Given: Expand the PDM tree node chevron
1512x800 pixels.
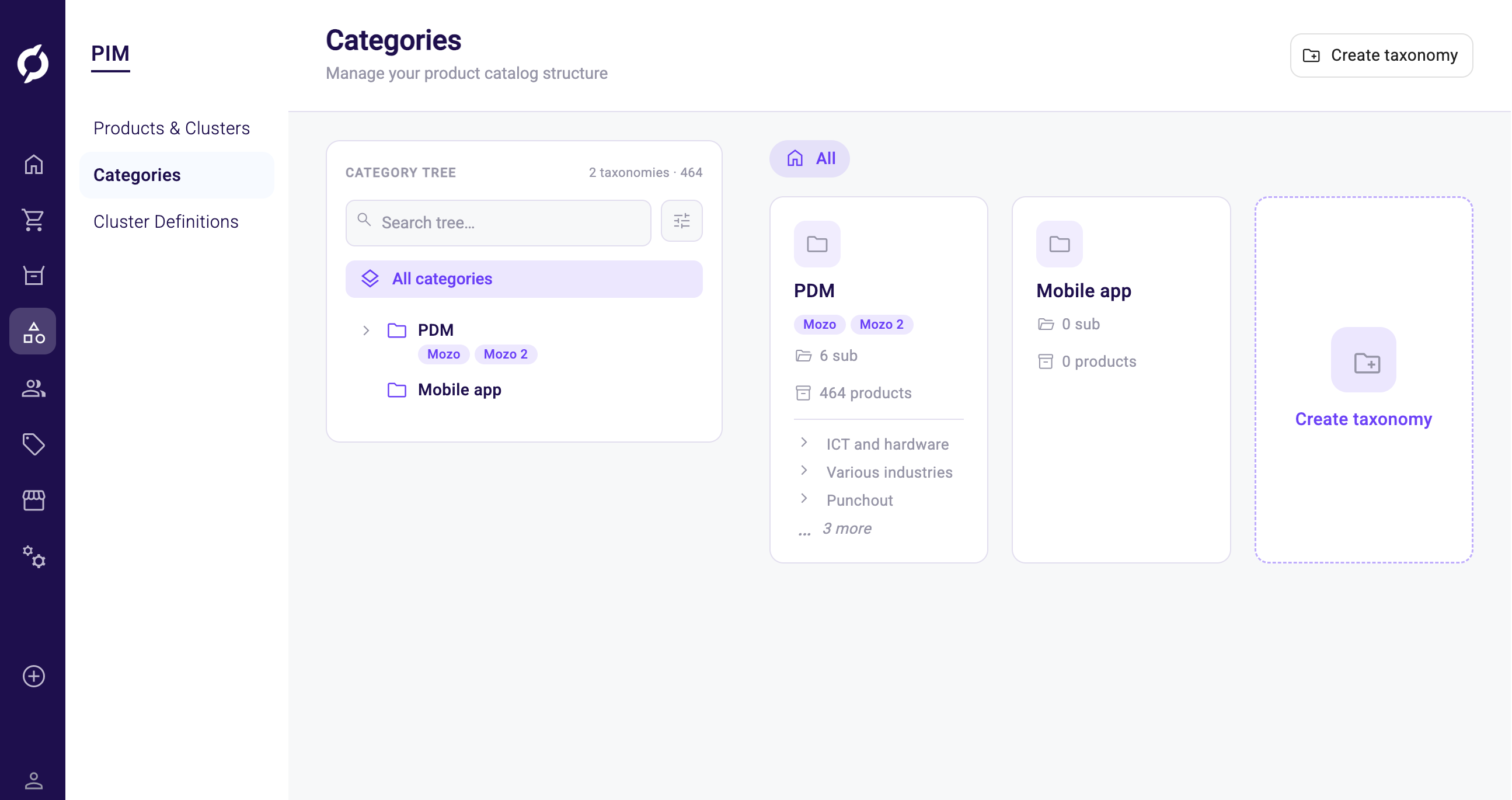Looking at the screenshot, I should coord(365,331).
